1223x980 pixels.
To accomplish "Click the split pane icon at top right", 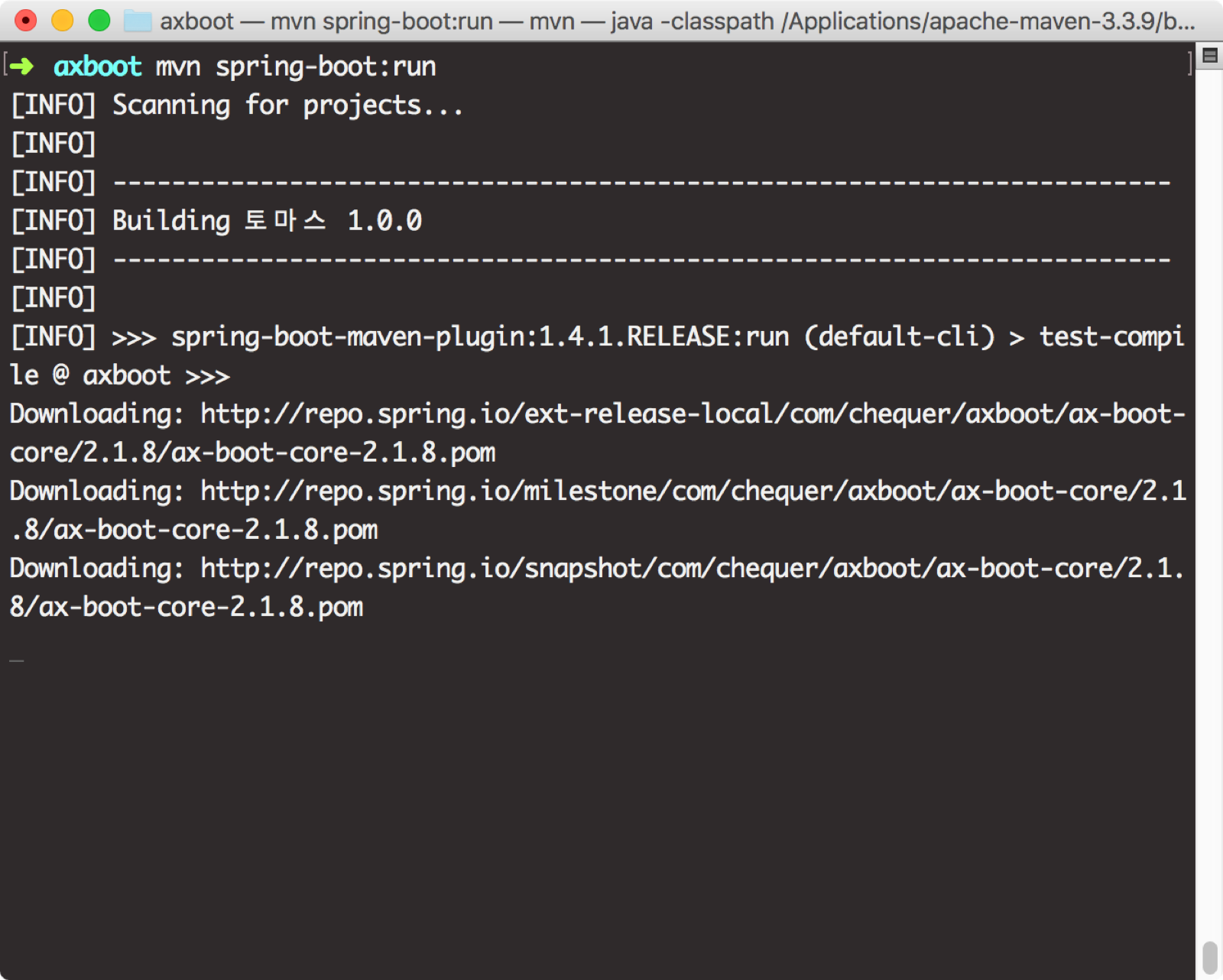I will [x=1210, y=55].
